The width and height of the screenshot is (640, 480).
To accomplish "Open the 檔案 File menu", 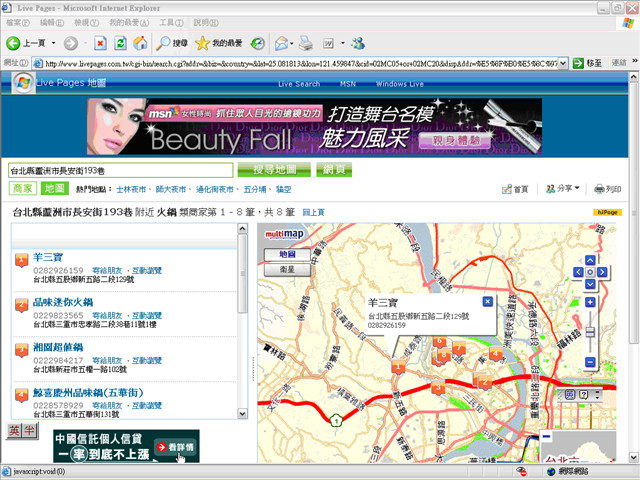I will [x=18, y=22].
